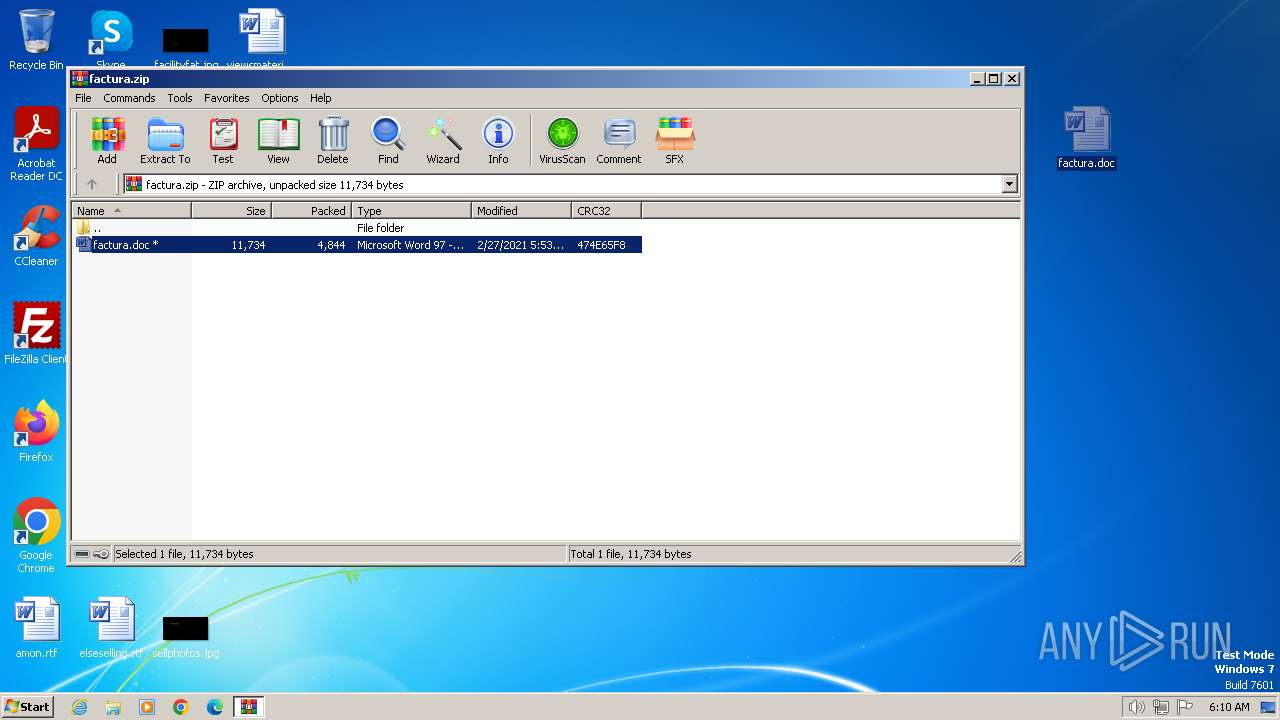Open the Options menu
The image size is (1280, 720).
click(280, 98)
